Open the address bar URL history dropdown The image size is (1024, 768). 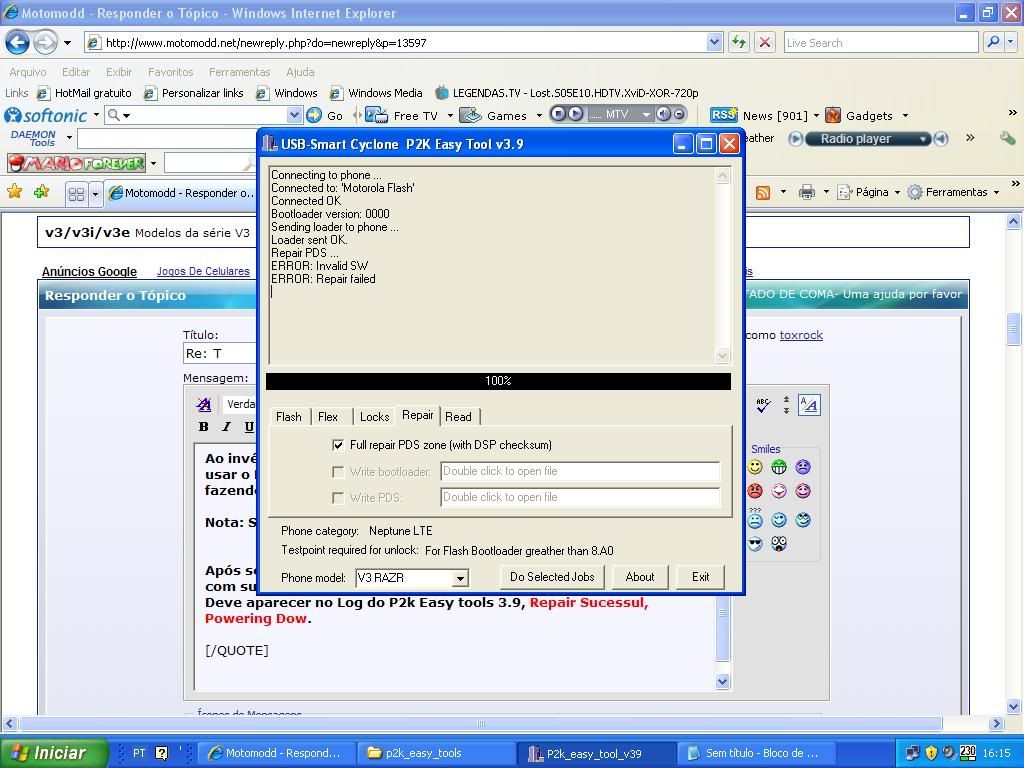pos(714,42)
